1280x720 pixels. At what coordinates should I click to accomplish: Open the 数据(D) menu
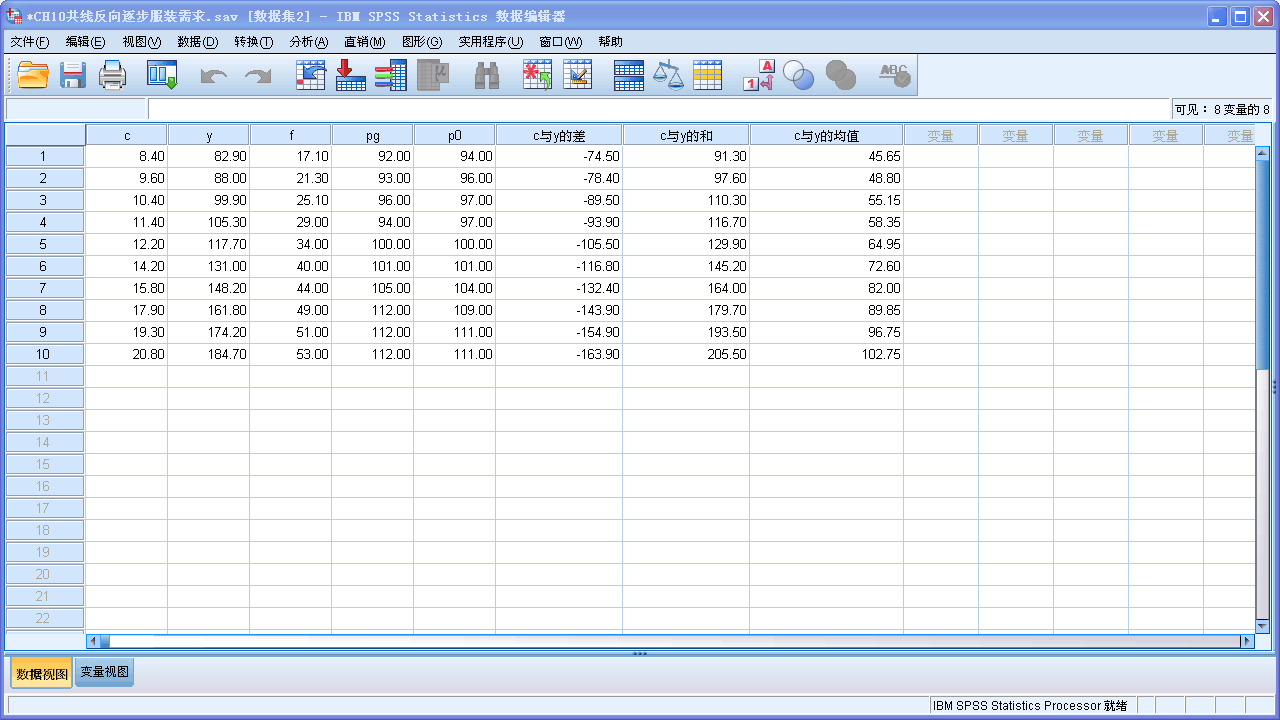(x=197, y=42)
